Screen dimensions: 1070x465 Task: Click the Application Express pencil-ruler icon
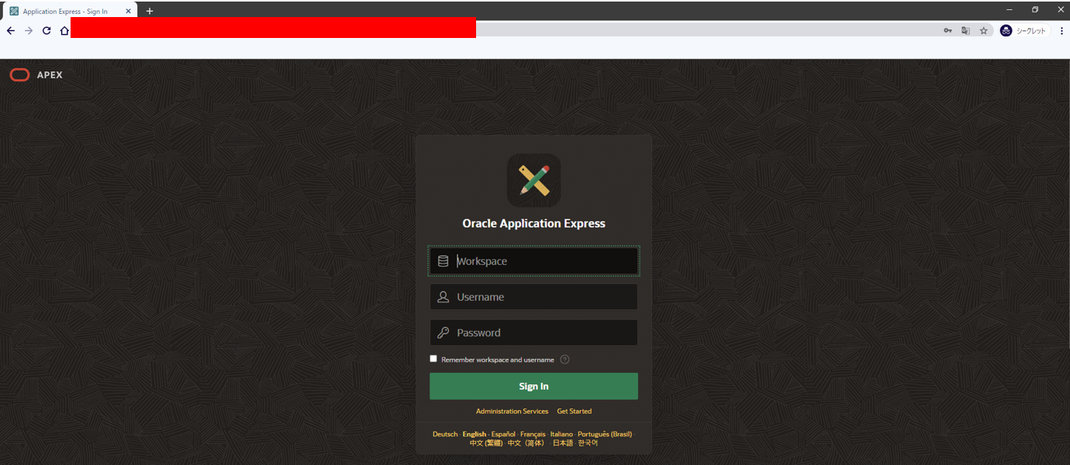(534, 180)
